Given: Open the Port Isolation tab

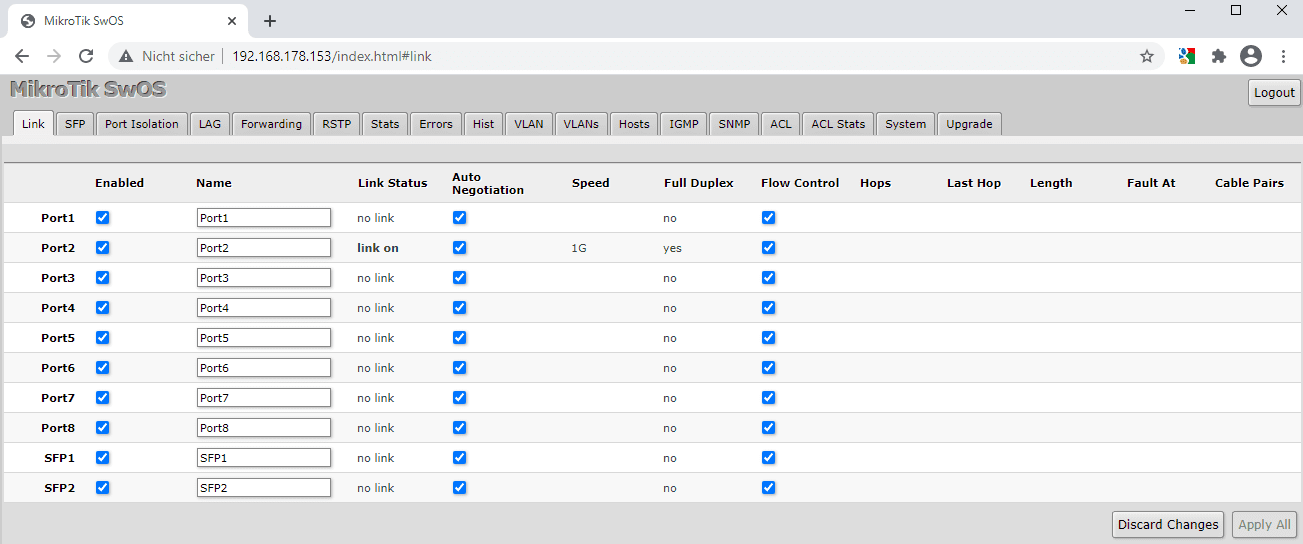Looking at the screenshot, I should pos(142,124).
